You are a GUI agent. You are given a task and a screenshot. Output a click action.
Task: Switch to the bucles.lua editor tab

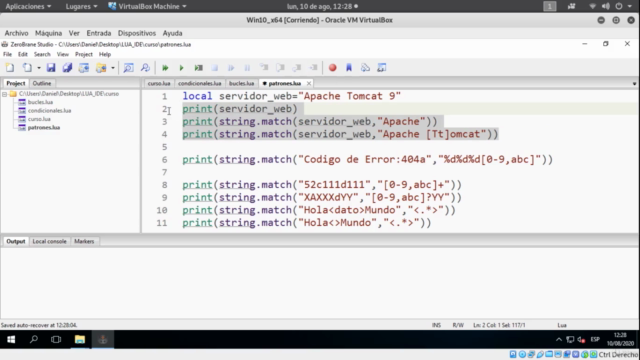point(241,83)
